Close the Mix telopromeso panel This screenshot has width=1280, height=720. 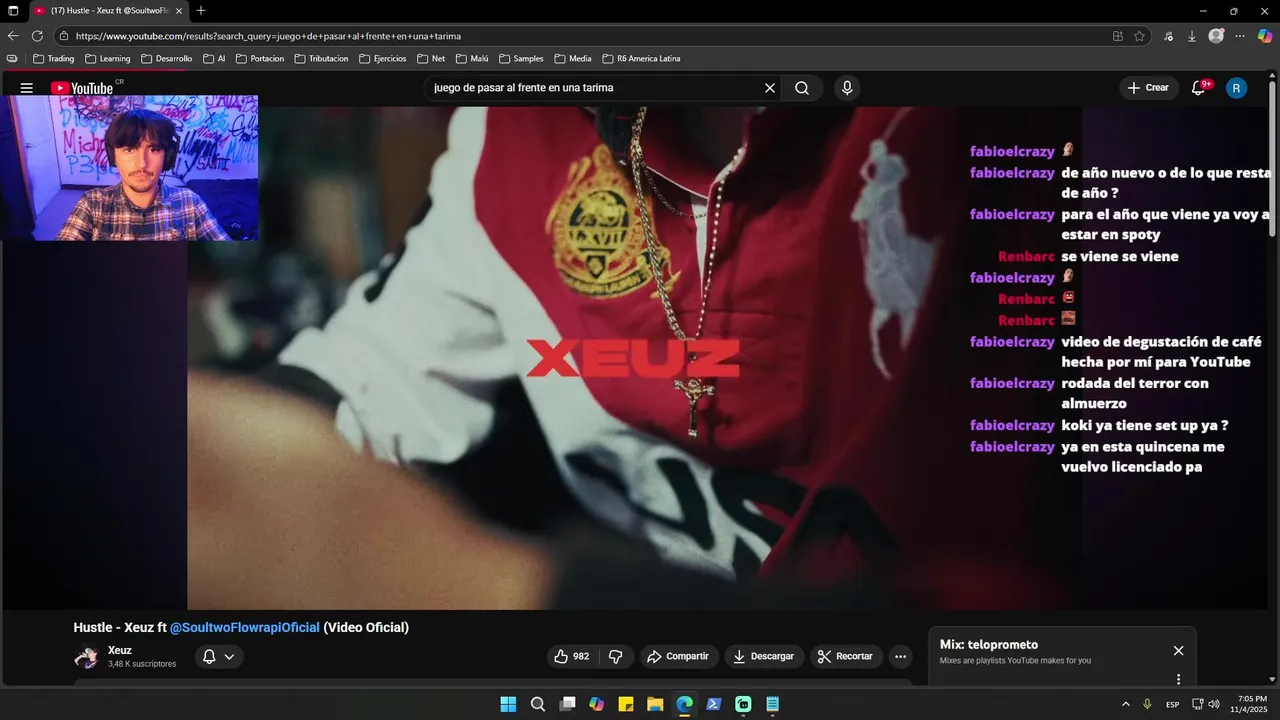pyautogui.click(x=1178, y=651)
